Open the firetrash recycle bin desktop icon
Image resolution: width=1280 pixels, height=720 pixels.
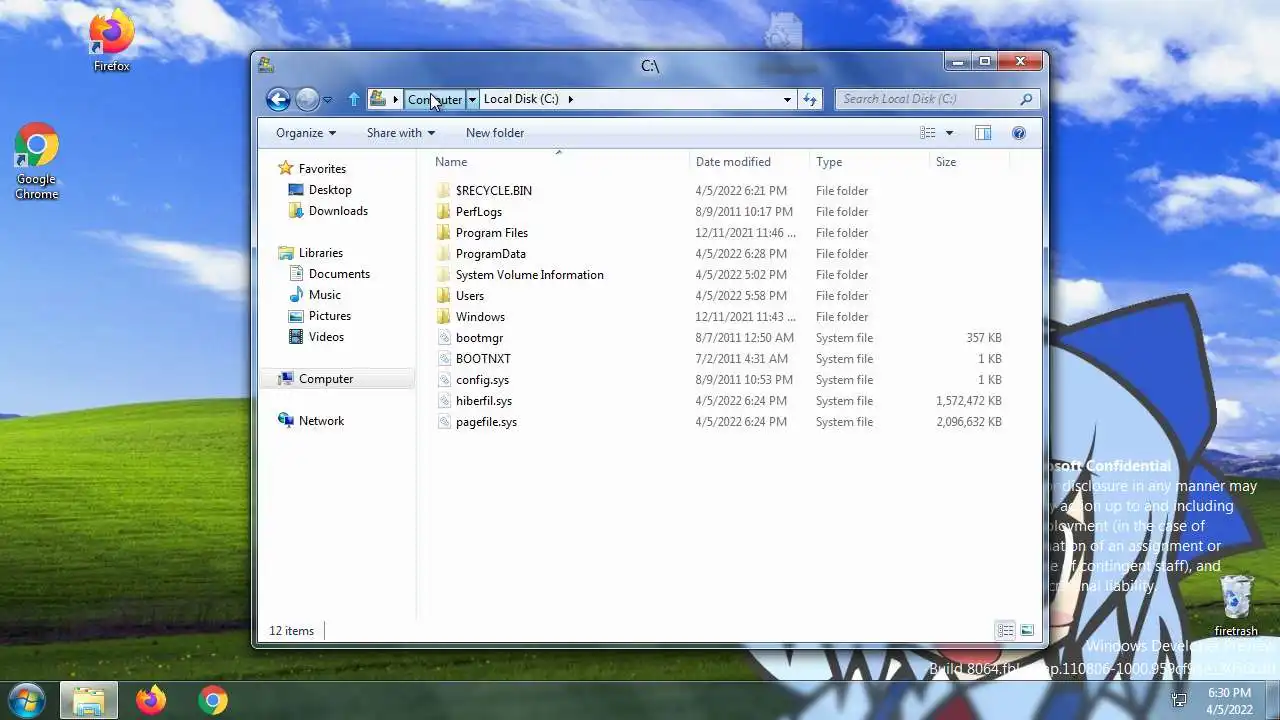pos(1236,606)
